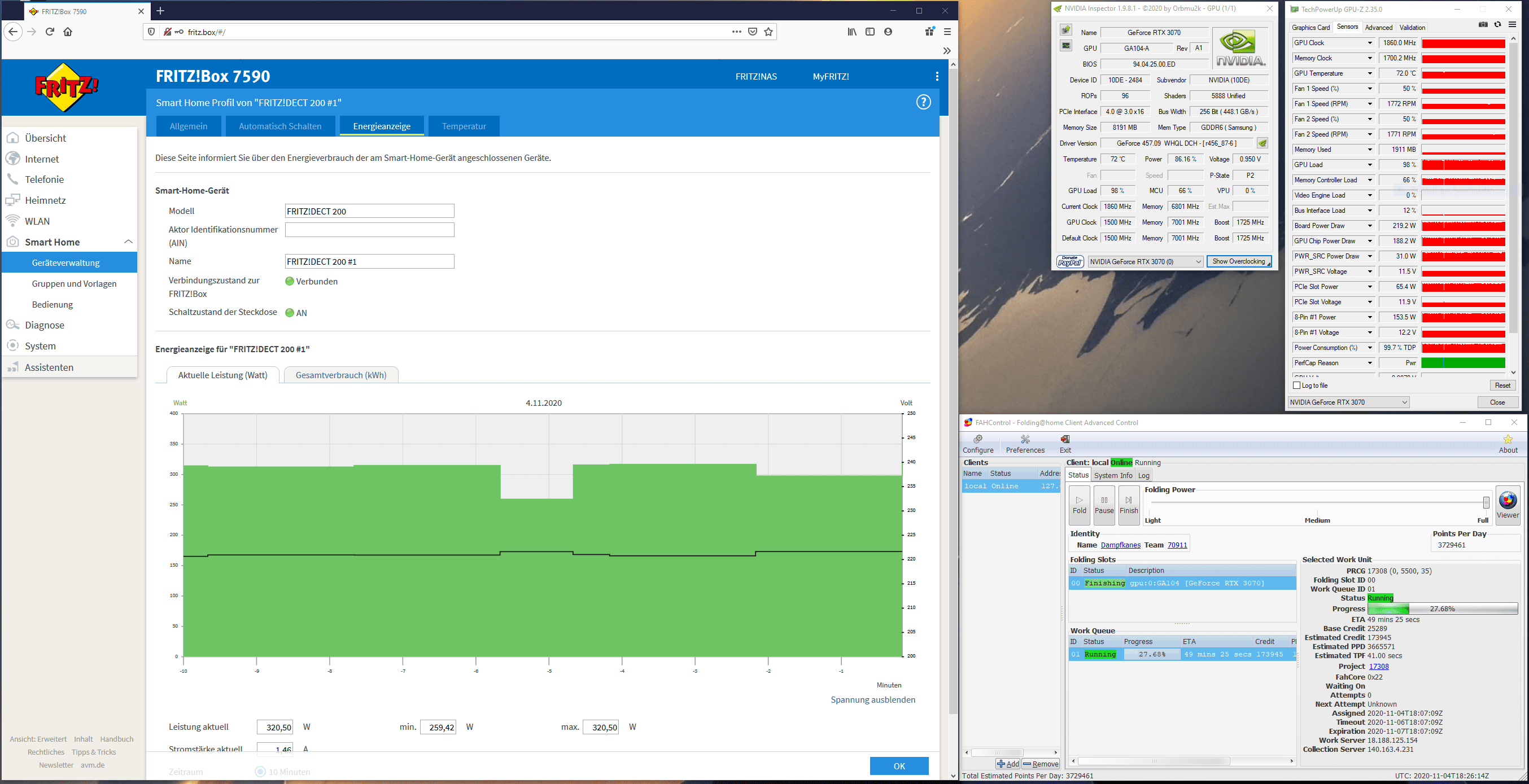1529x784 pixels.
Task: Open GPU Load sensor dropdown in GPU-Z
Action: 1370,165
